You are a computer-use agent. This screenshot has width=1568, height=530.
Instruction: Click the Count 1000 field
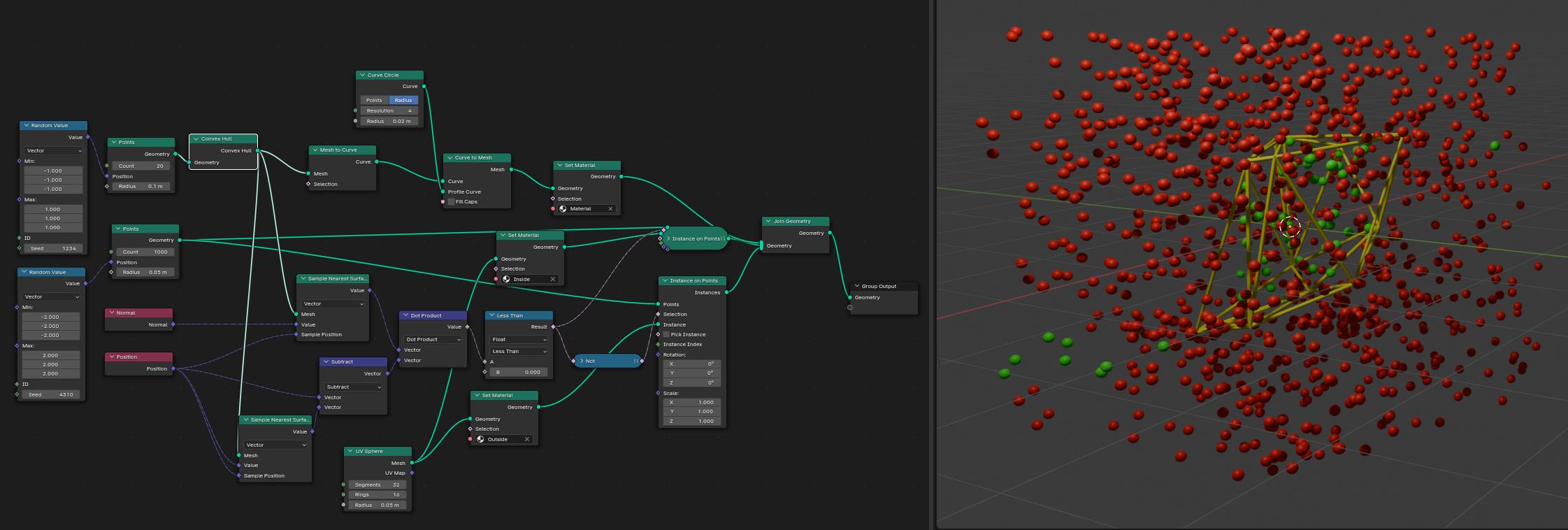(x=145, y=252)
